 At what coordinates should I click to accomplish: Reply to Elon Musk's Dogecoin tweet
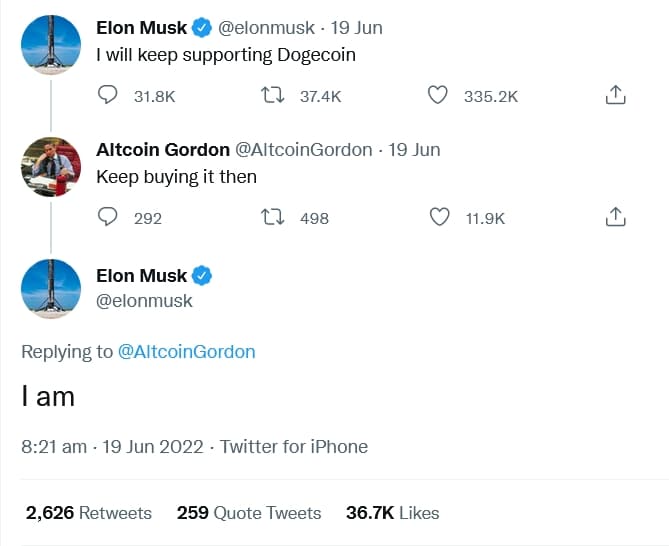(109, 95)
